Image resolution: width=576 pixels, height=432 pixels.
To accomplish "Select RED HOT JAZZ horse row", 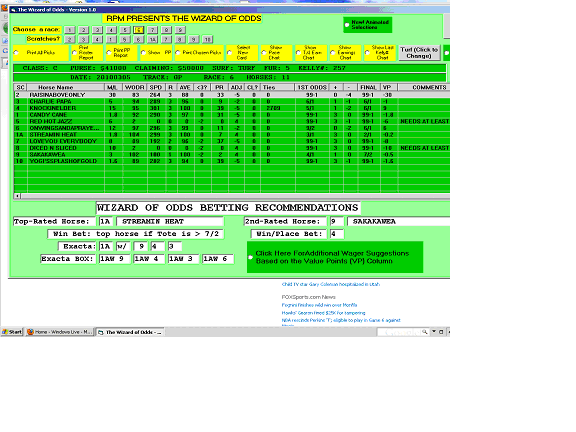I will coord(232,121).
